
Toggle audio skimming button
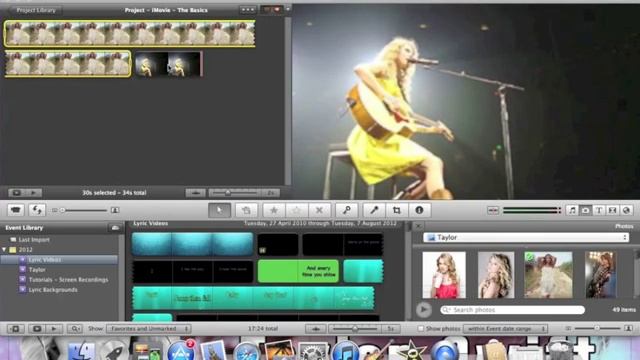[x=493, y=210]
